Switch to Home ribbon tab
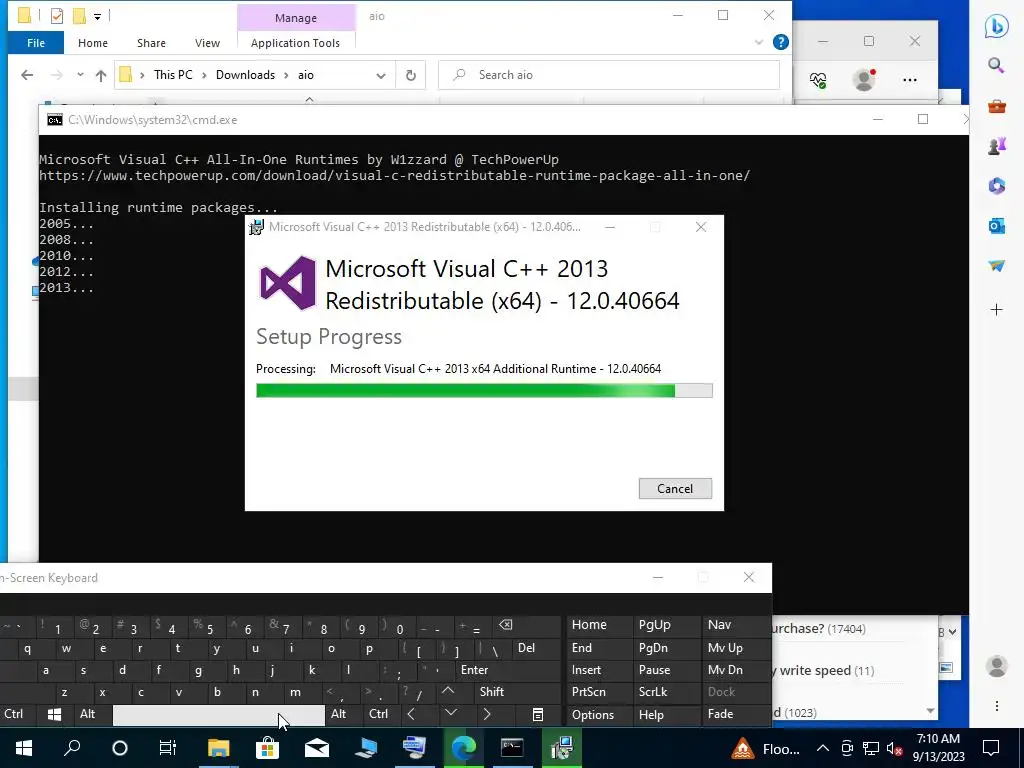This screenshot has height=768, width=1024. tap(93, 43)
